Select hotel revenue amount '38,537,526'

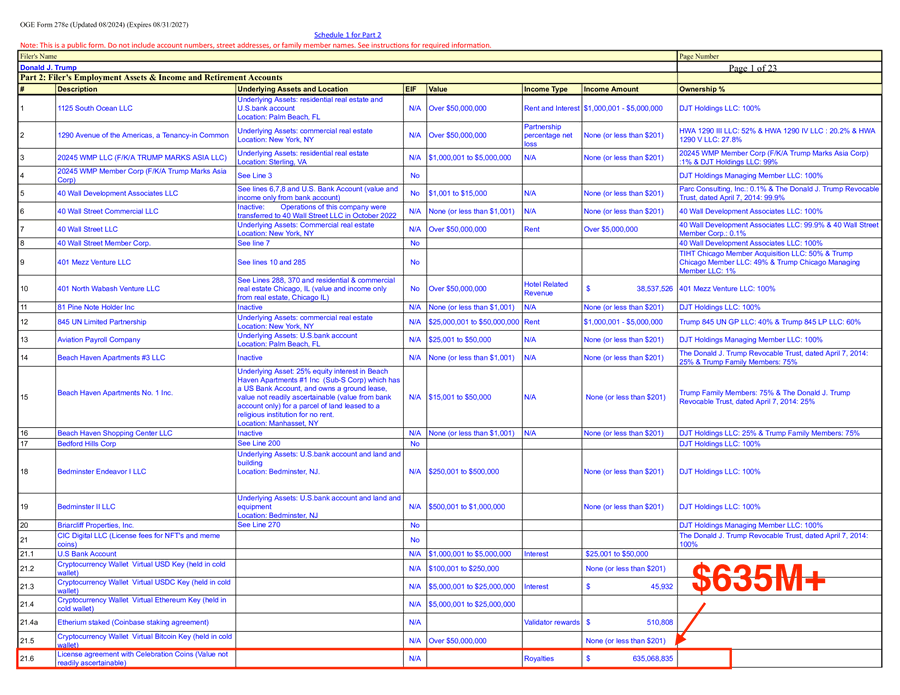pyautogui.click(x=654, y=289)
